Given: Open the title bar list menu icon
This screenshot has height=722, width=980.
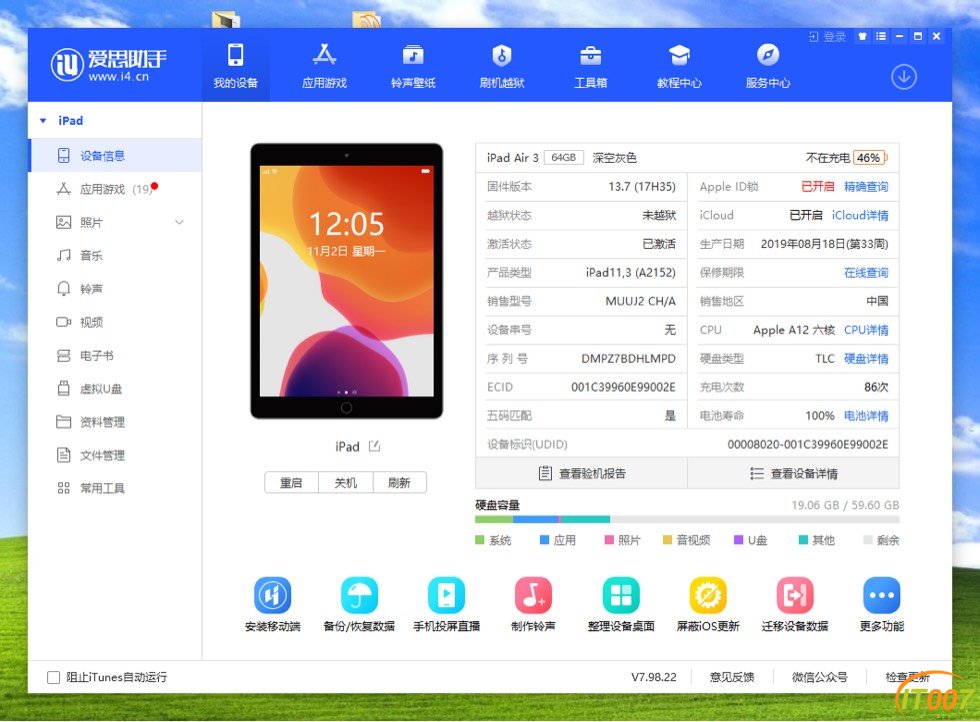Looking at the screenshot, I should [x=881, y=36].
